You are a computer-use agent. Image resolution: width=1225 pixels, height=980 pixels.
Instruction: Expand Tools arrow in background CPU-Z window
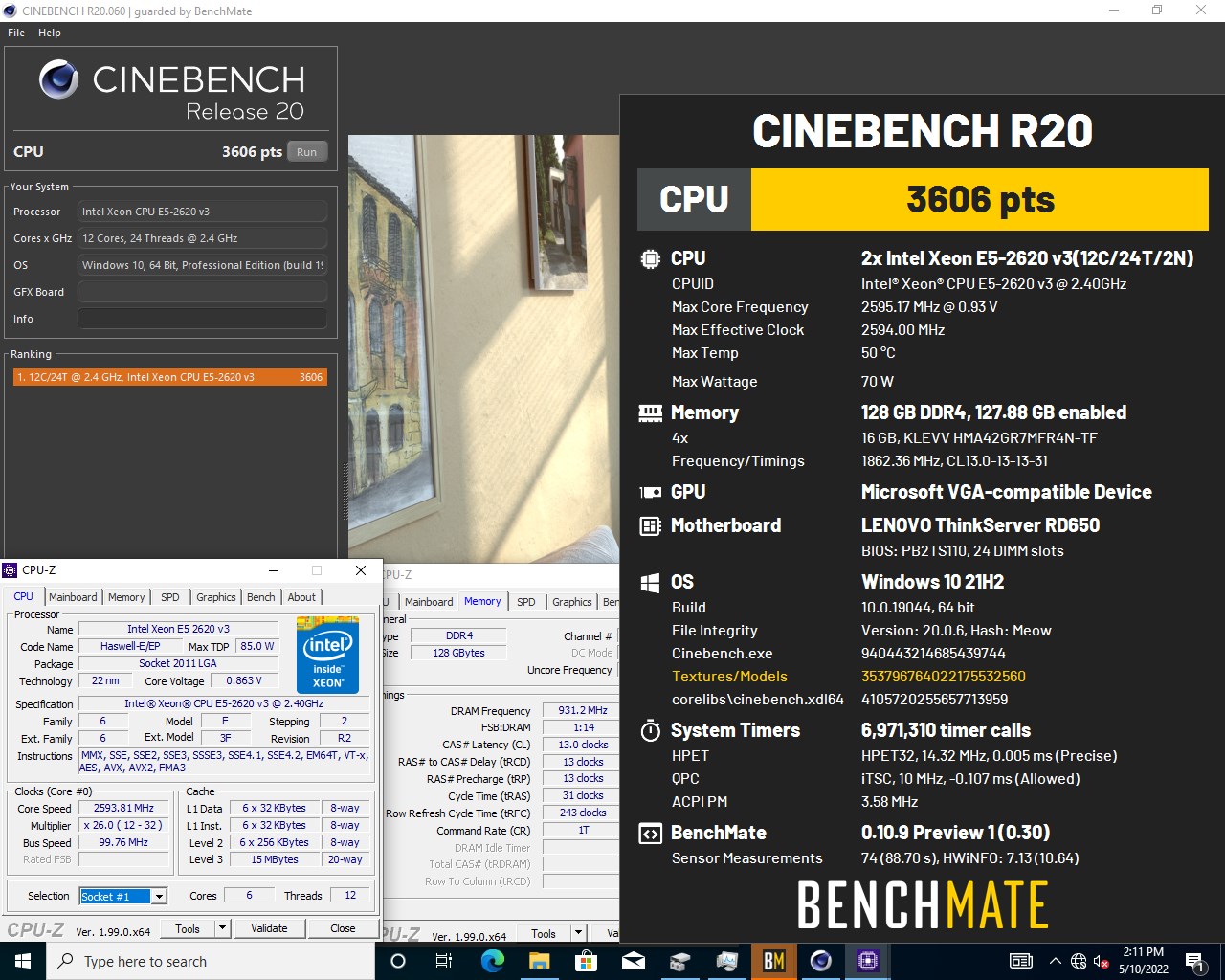tap(578, 933)
